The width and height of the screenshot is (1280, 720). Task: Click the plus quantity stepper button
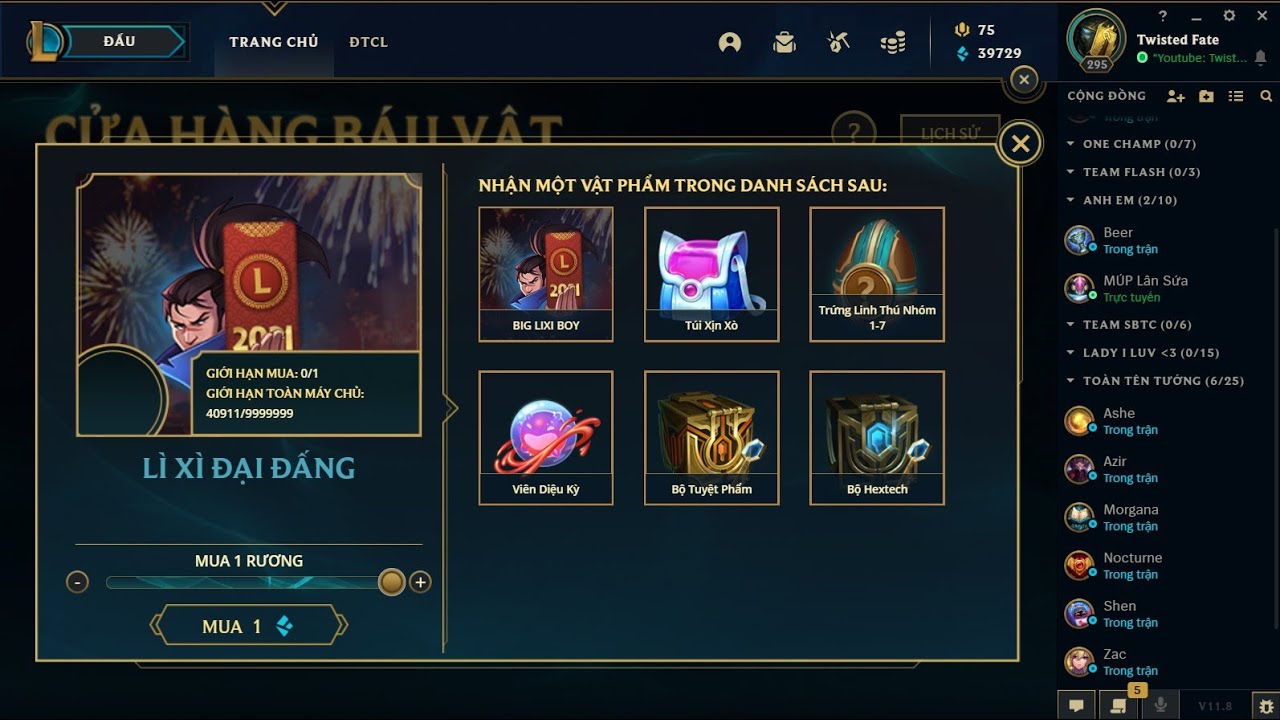(x=420, y=582)
